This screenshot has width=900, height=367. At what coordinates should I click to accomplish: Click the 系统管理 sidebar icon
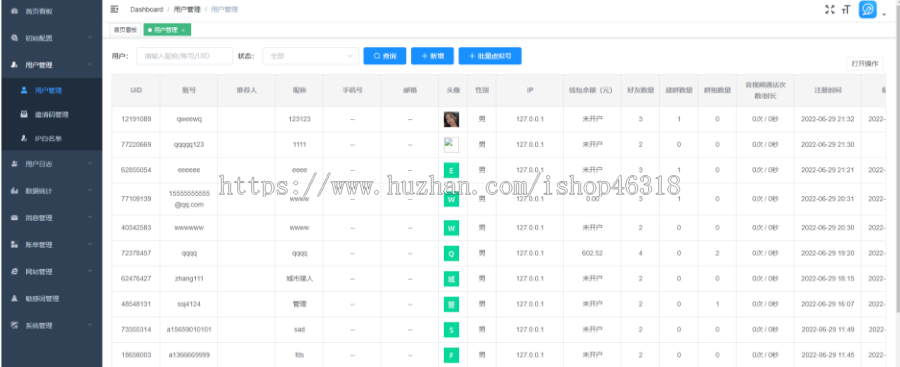pos(15,325)
